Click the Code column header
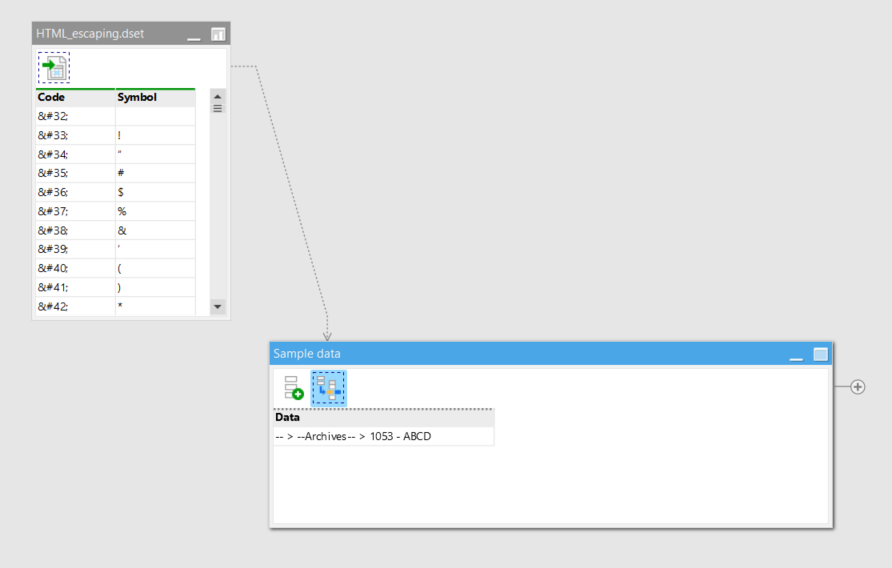This screenshot has width=892, height=568. (x=75, y=97)
